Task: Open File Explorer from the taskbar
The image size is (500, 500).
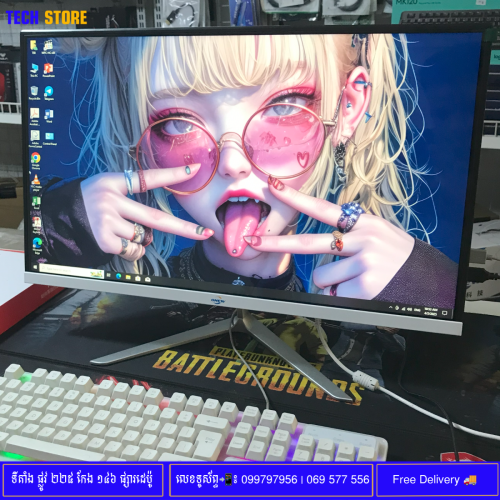Action: 128,277
